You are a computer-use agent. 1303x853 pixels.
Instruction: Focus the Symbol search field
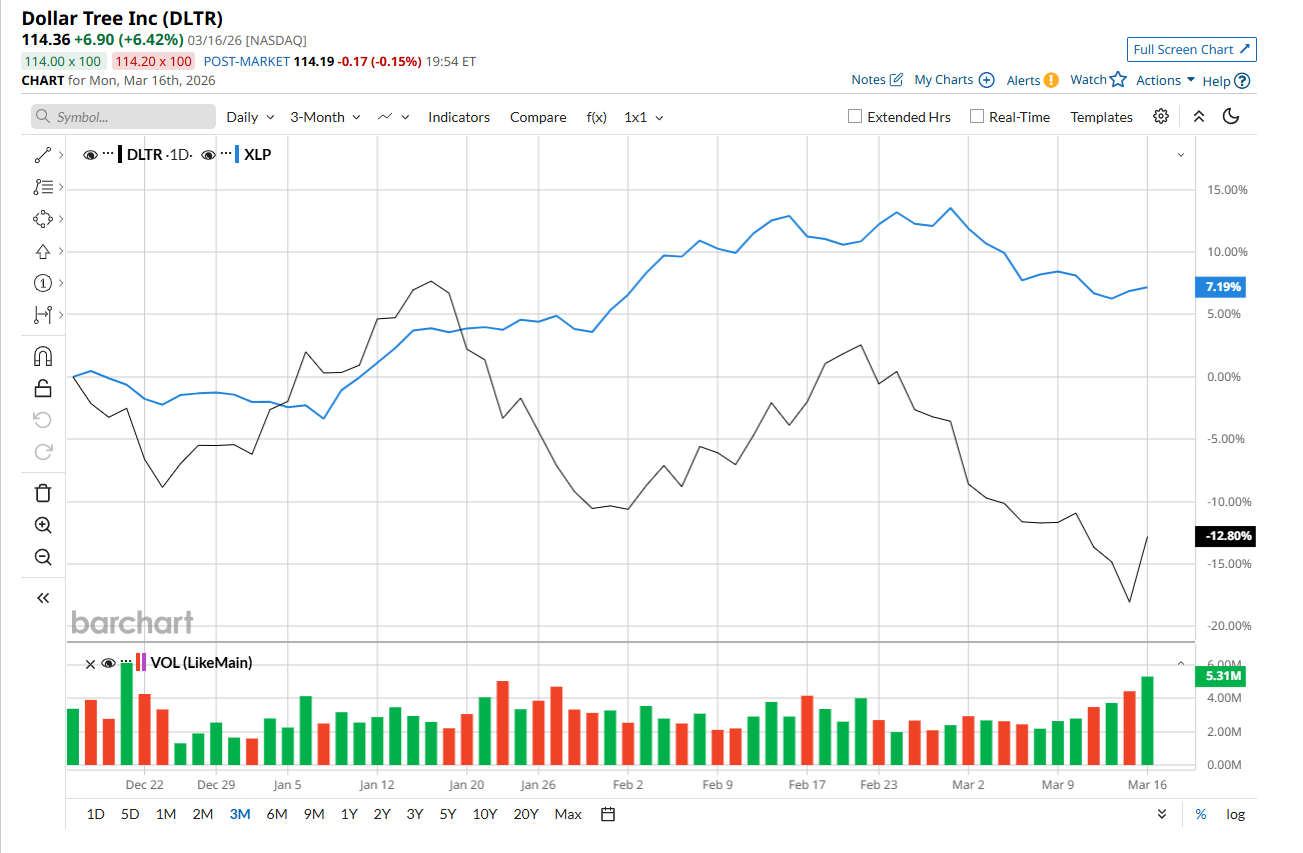click(123, 117)
